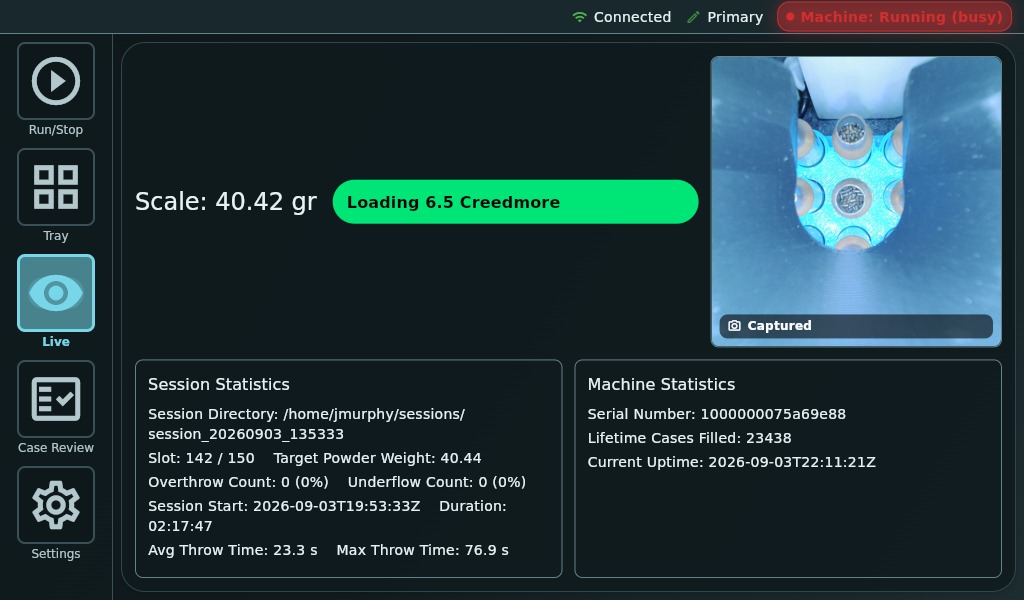The height and width of the screenshot is (600, 1024).
Task: Click the Run/Stop label
Action: click(56, 130)
